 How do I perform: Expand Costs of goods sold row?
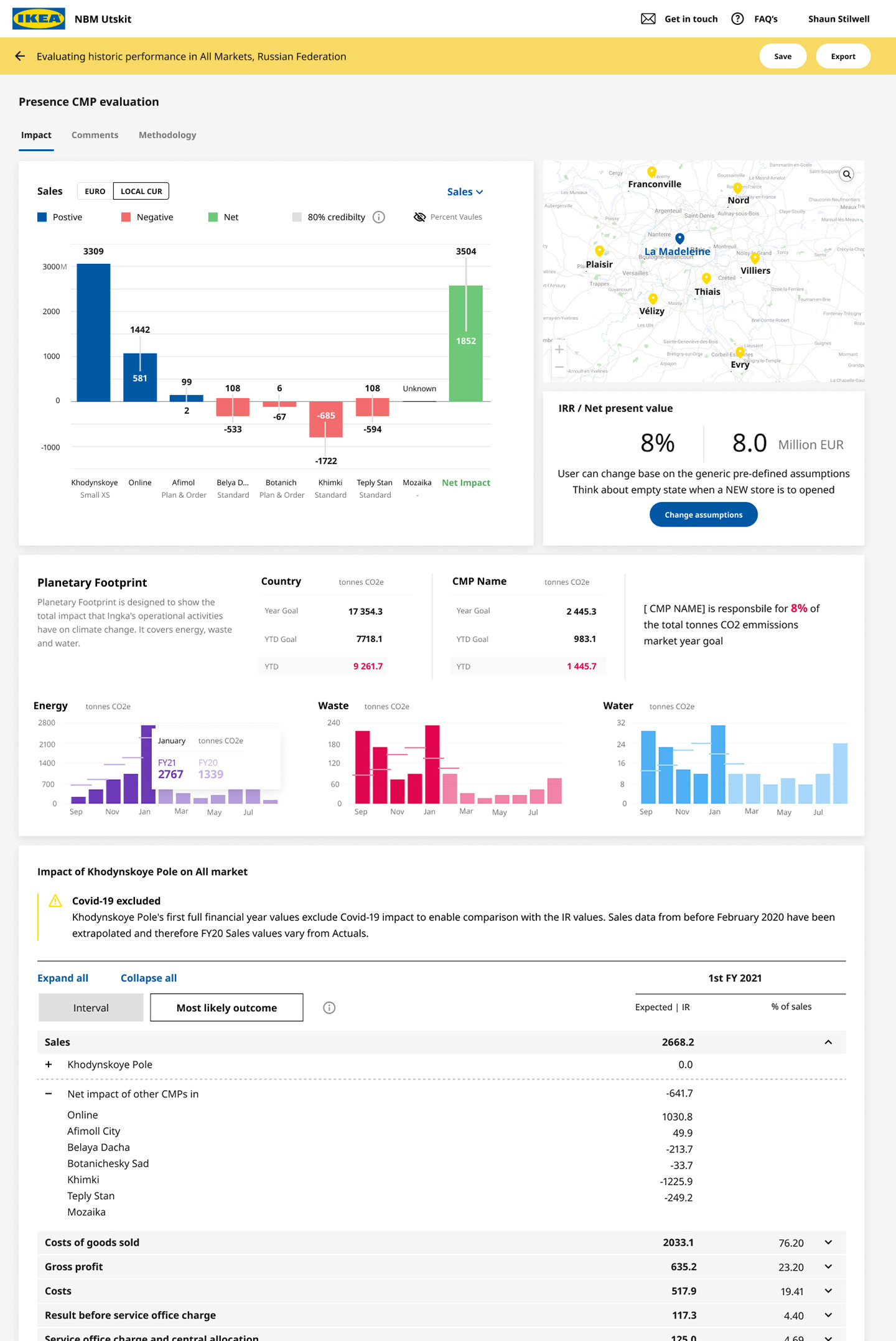(828, 1243)
